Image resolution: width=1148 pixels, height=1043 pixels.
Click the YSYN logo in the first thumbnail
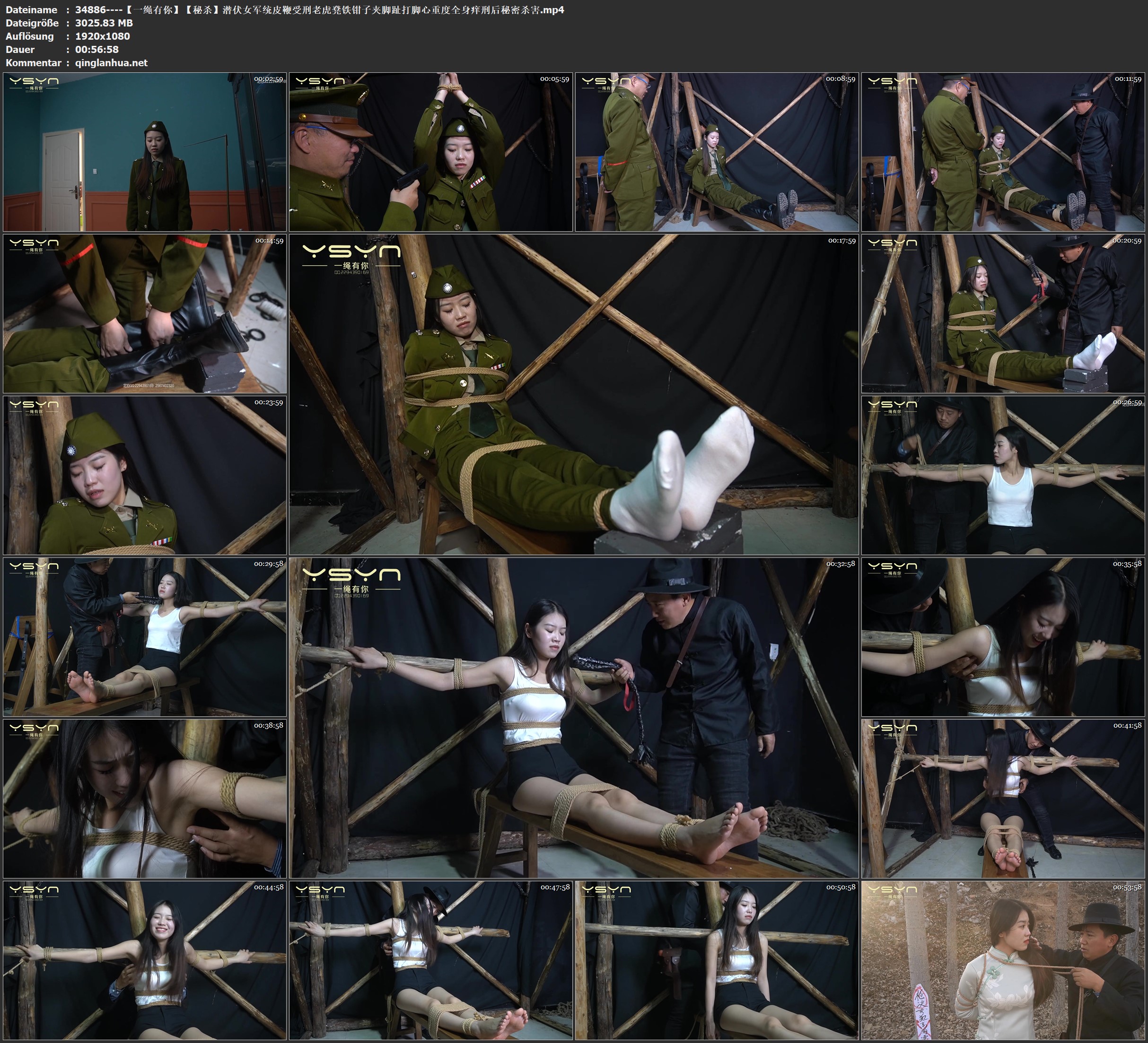(34, 83)
